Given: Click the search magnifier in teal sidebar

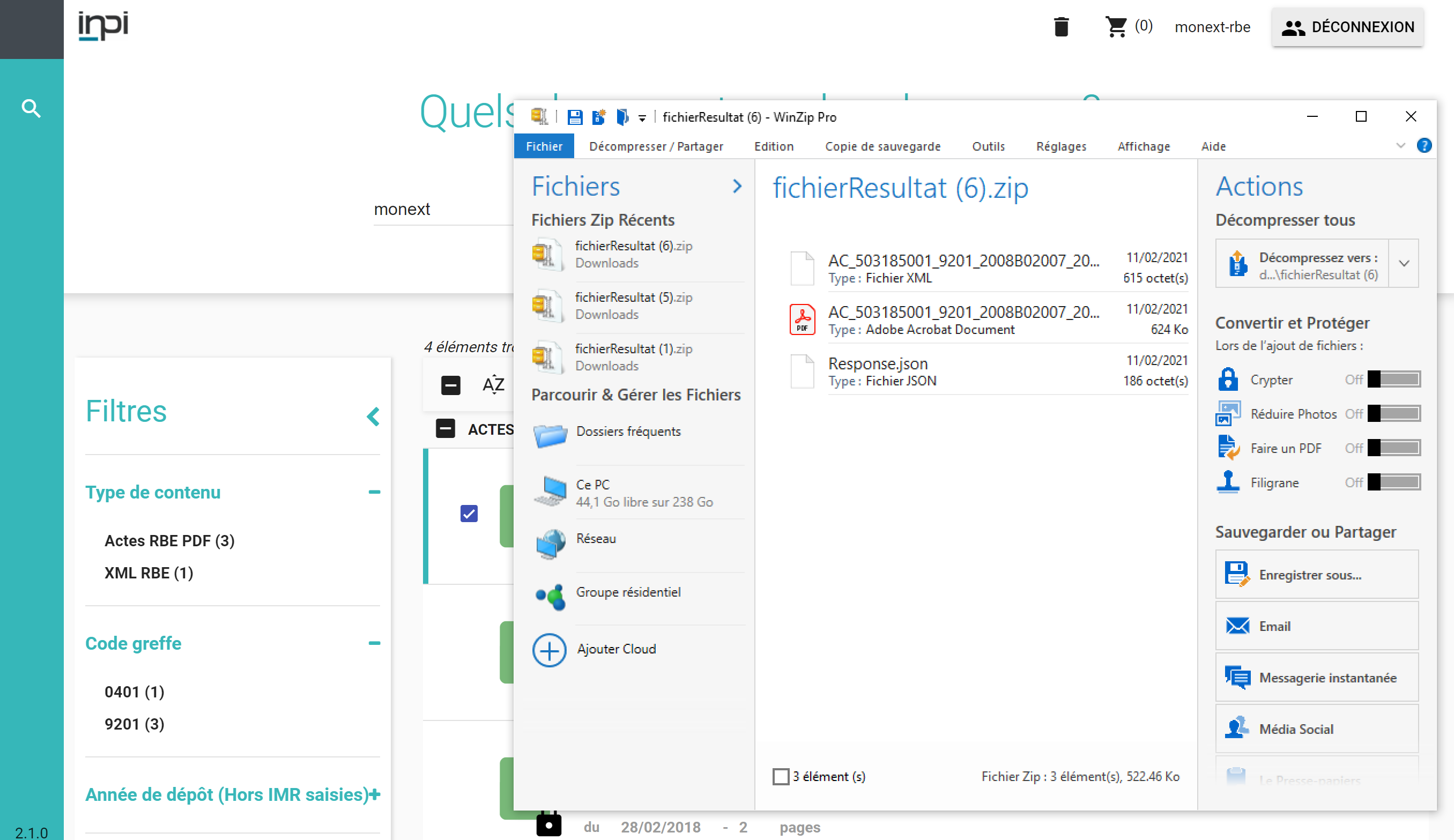Looking at the screenshot, I should point(31,108).
